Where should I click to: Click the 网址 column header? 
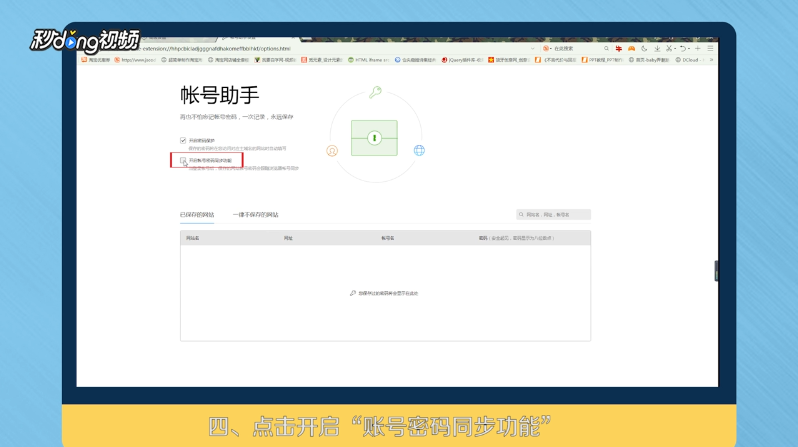(288, 238)
